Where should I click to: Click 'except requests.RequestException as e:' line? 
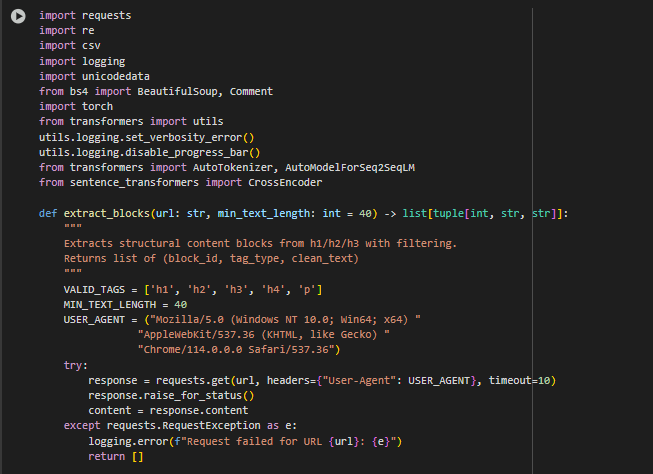click(x=180, y=425)
